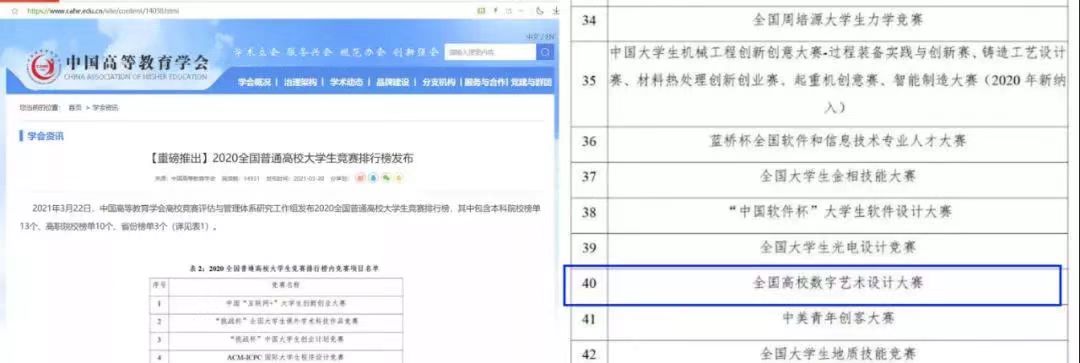Click the green reader mode icon in toolbar
Screen dimensions: 1080x363
[481, 11]
